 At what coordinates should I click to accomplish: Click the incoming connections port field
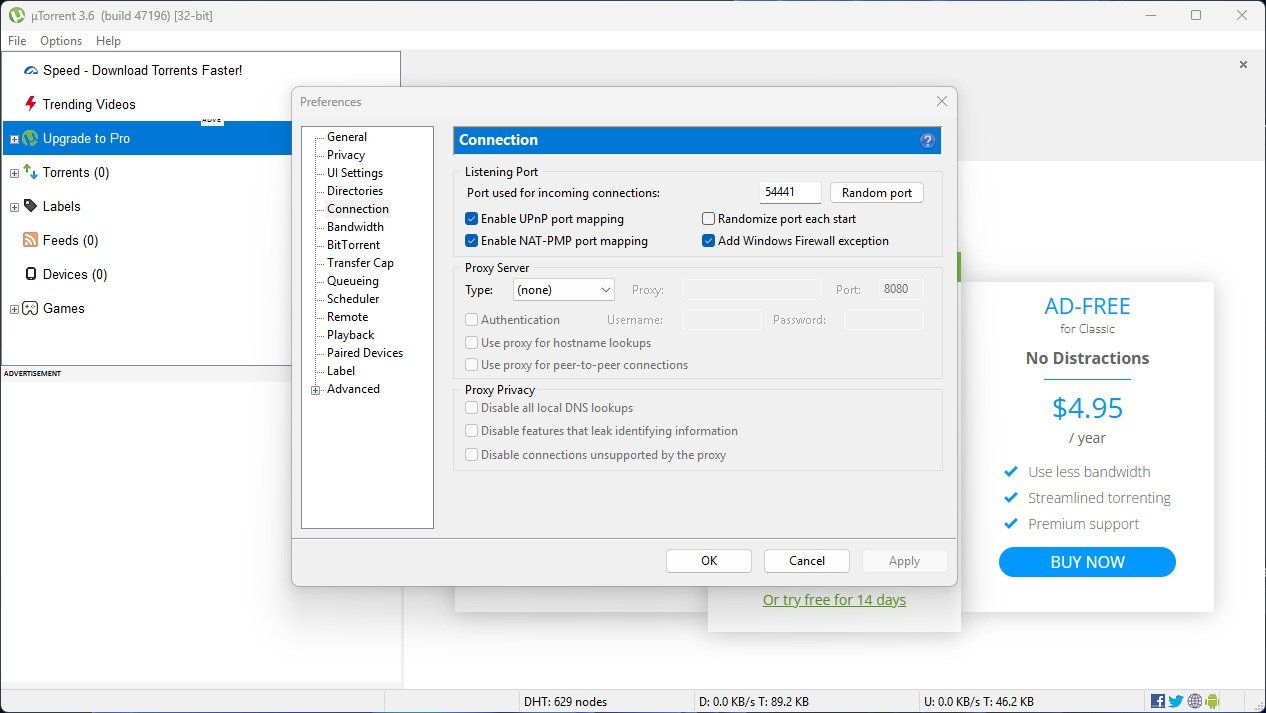coord(790,193)
